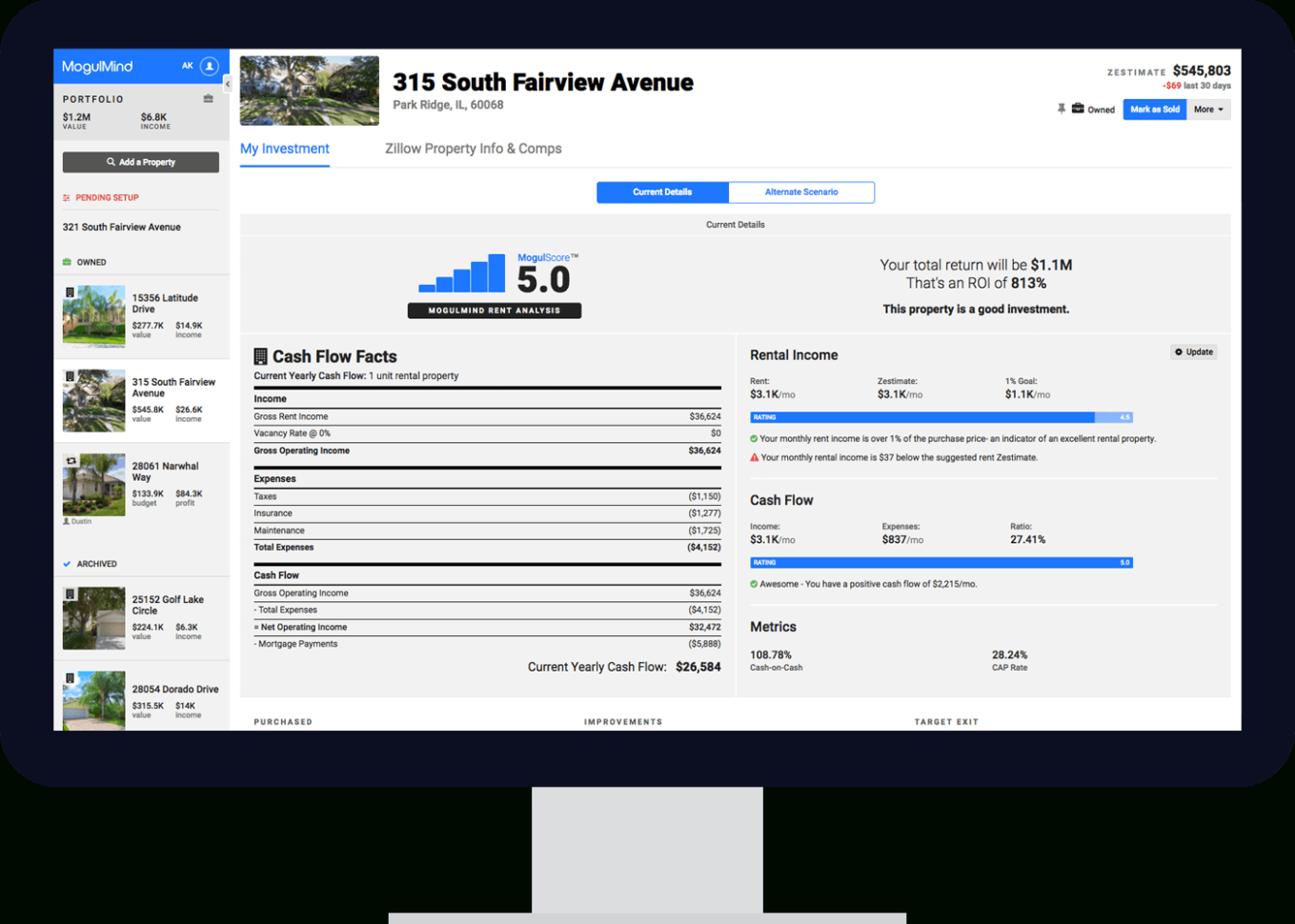Collapse the sidebar with the chevron
Screen dimensions: 1295x924
click(228, 84)
